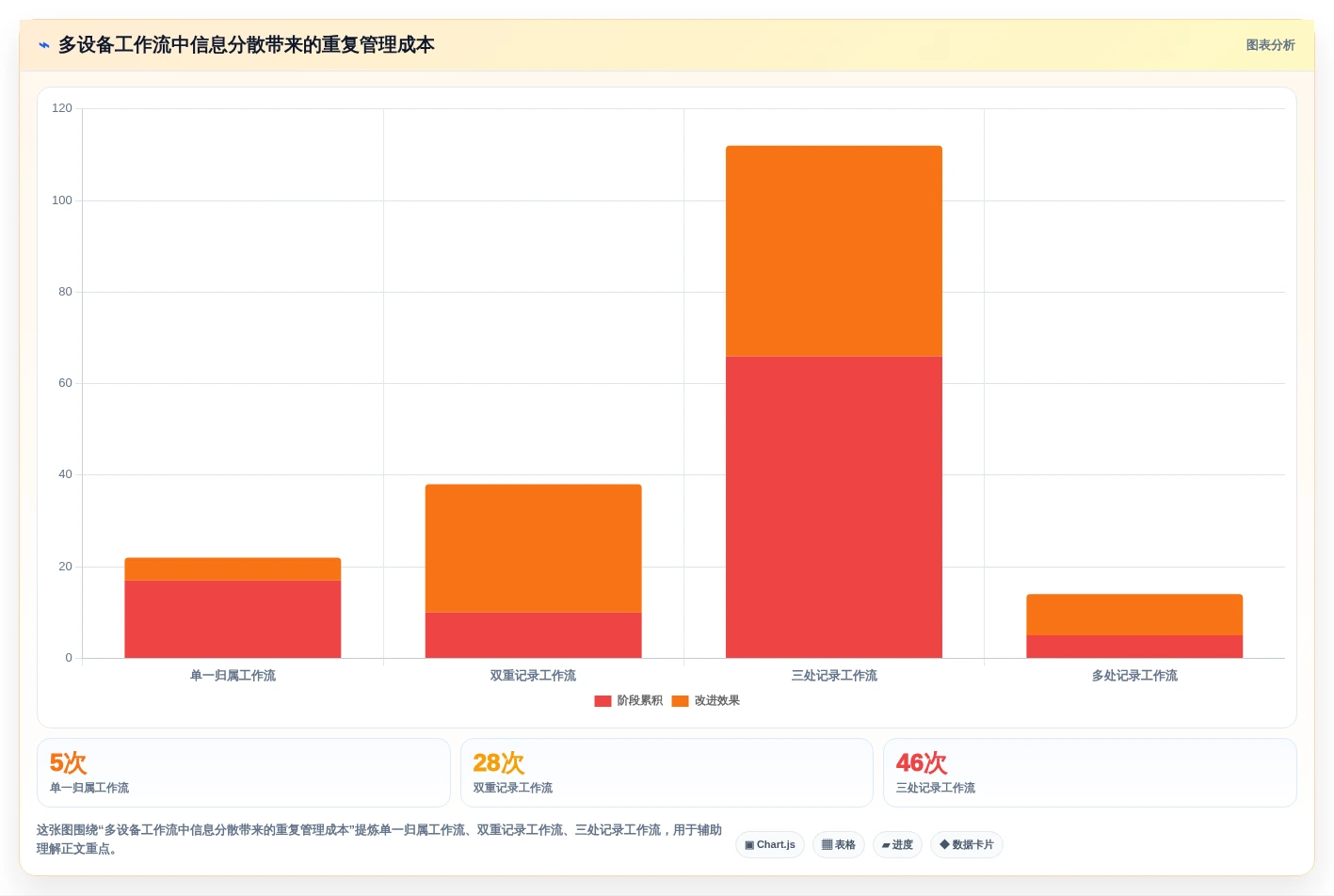Open the 46次 三处记录工作流 stat card
This screenshot has width=1334, height=896.
pos(1090,773)
